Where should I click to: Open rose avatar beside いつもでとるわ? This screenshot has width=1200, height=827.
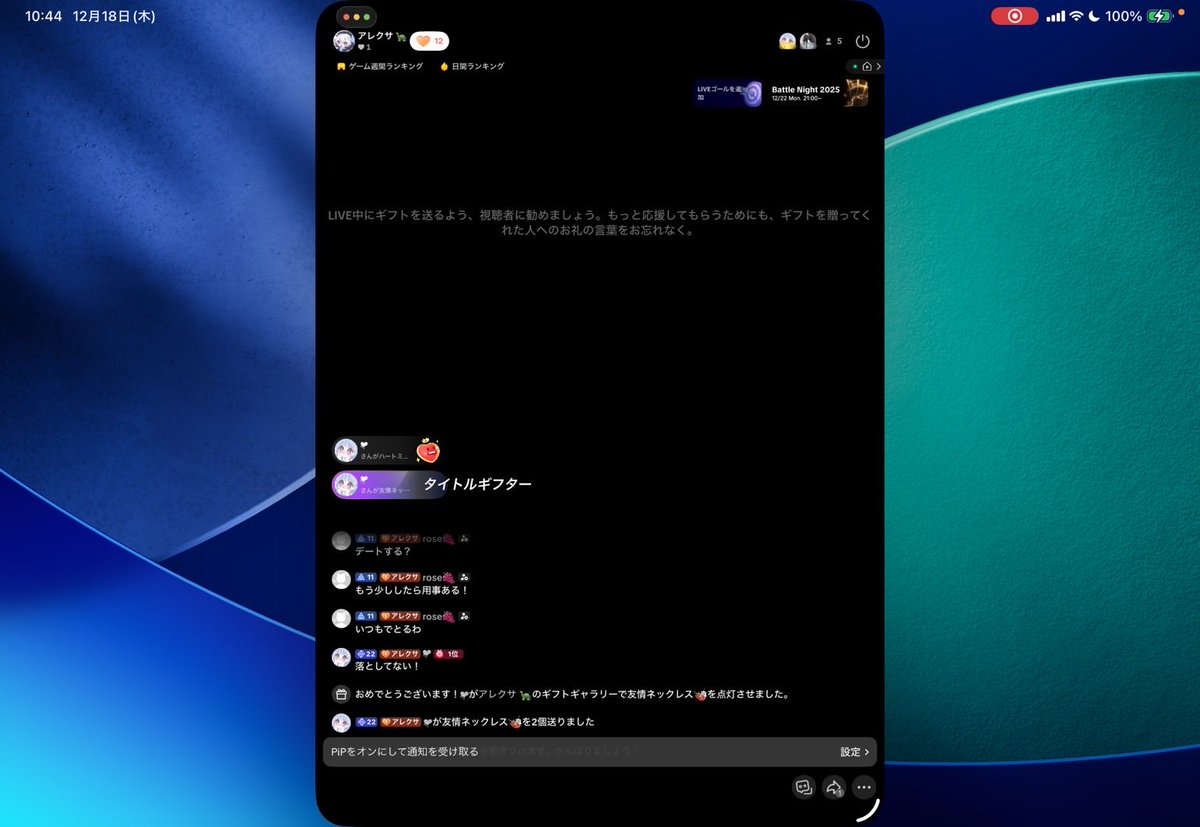click(341, 618)
